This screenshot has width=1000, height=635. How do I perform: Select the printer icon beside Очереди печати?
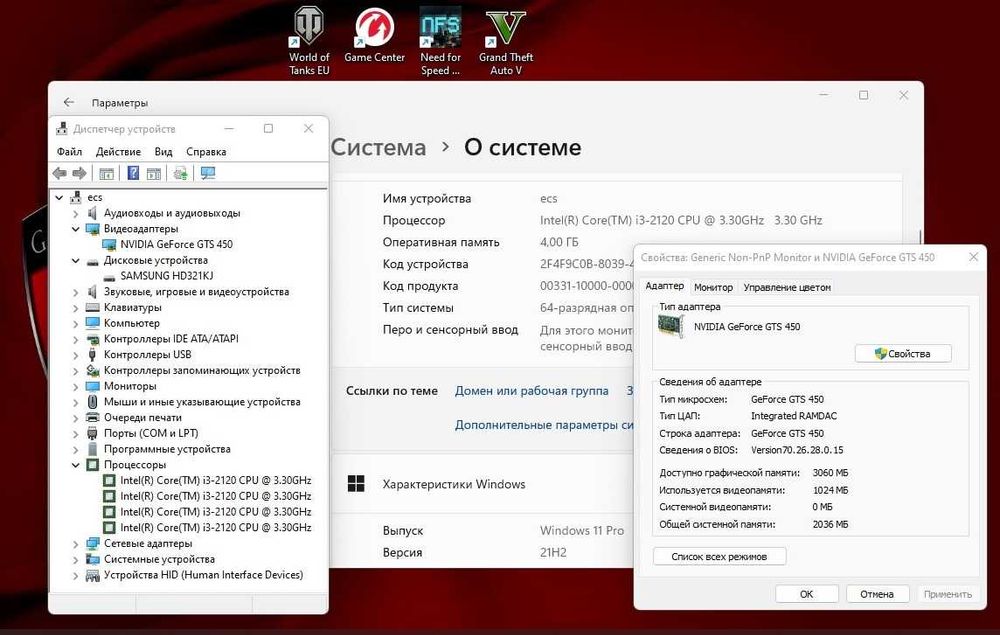tap(92, 418)
